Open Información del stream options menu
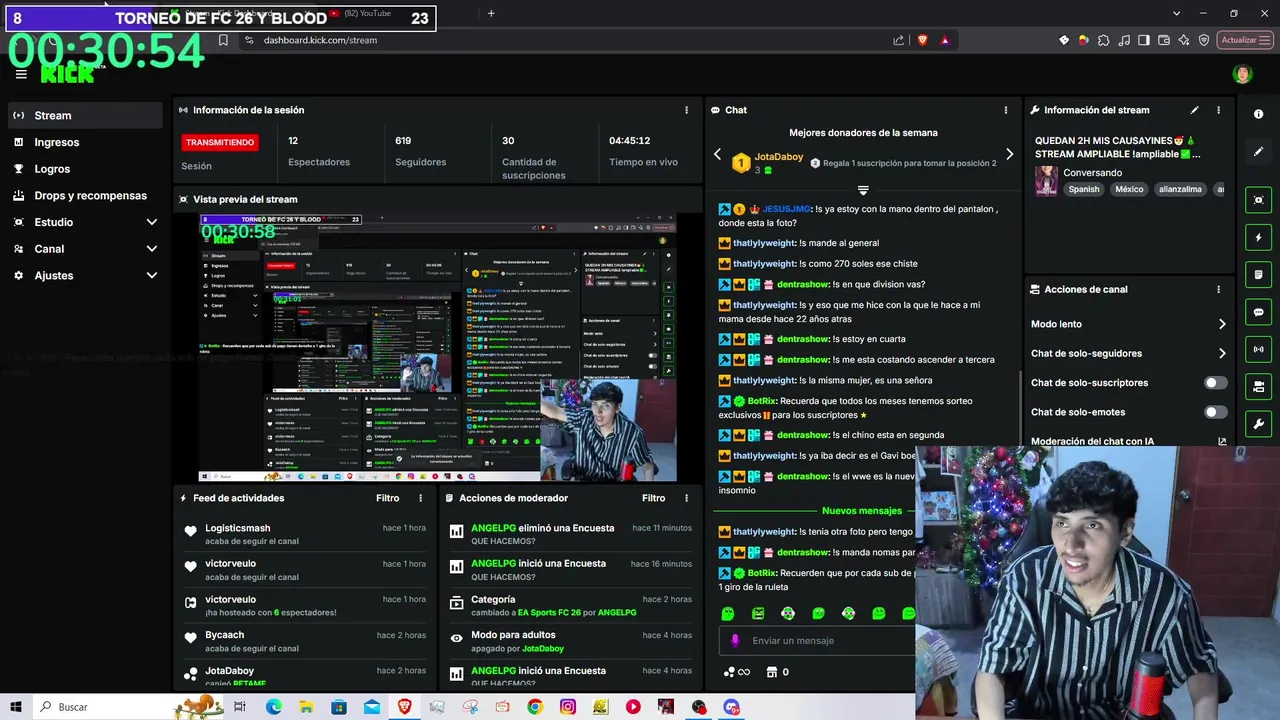The width and height of the screenshot is (1280, 720). pos(1218,110)
